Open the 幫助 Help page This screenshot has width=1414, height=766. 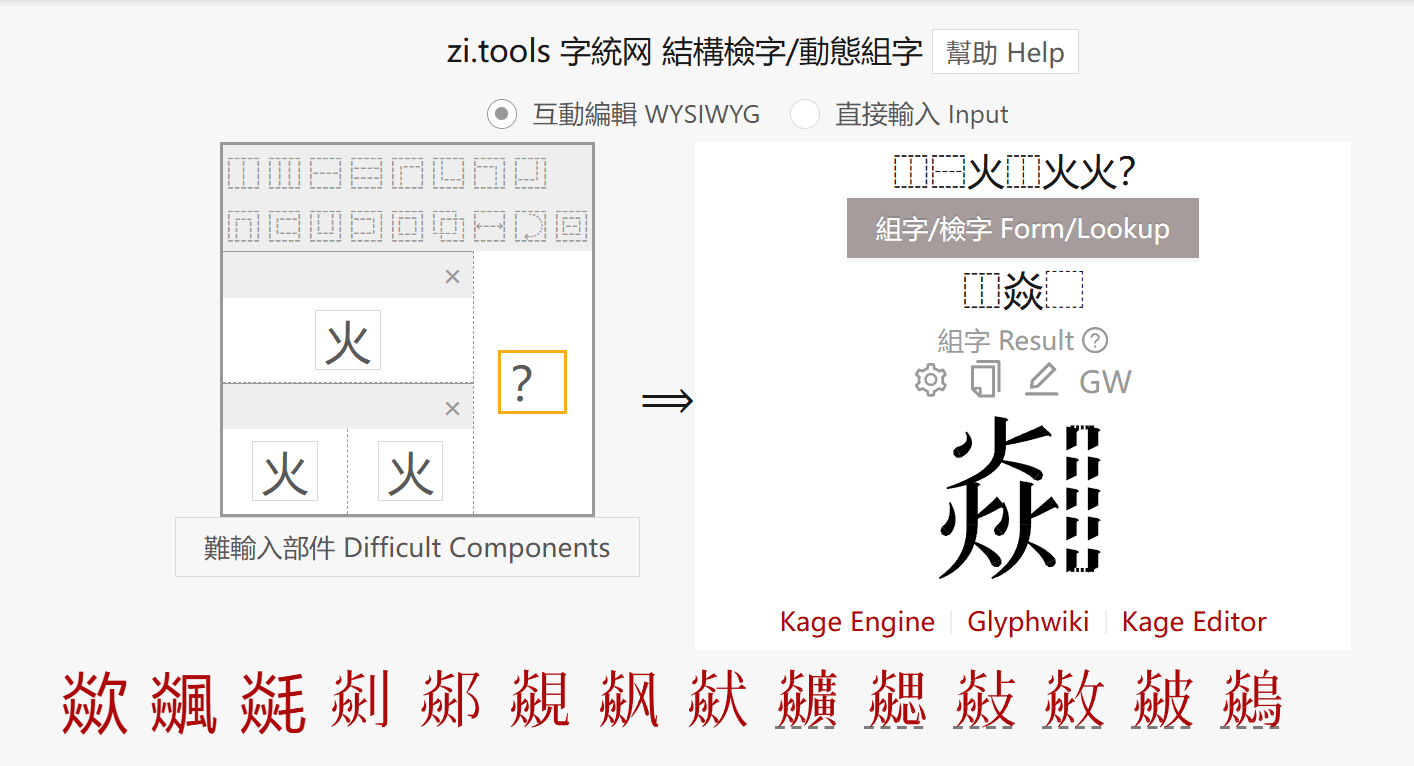coord(1004,51)
